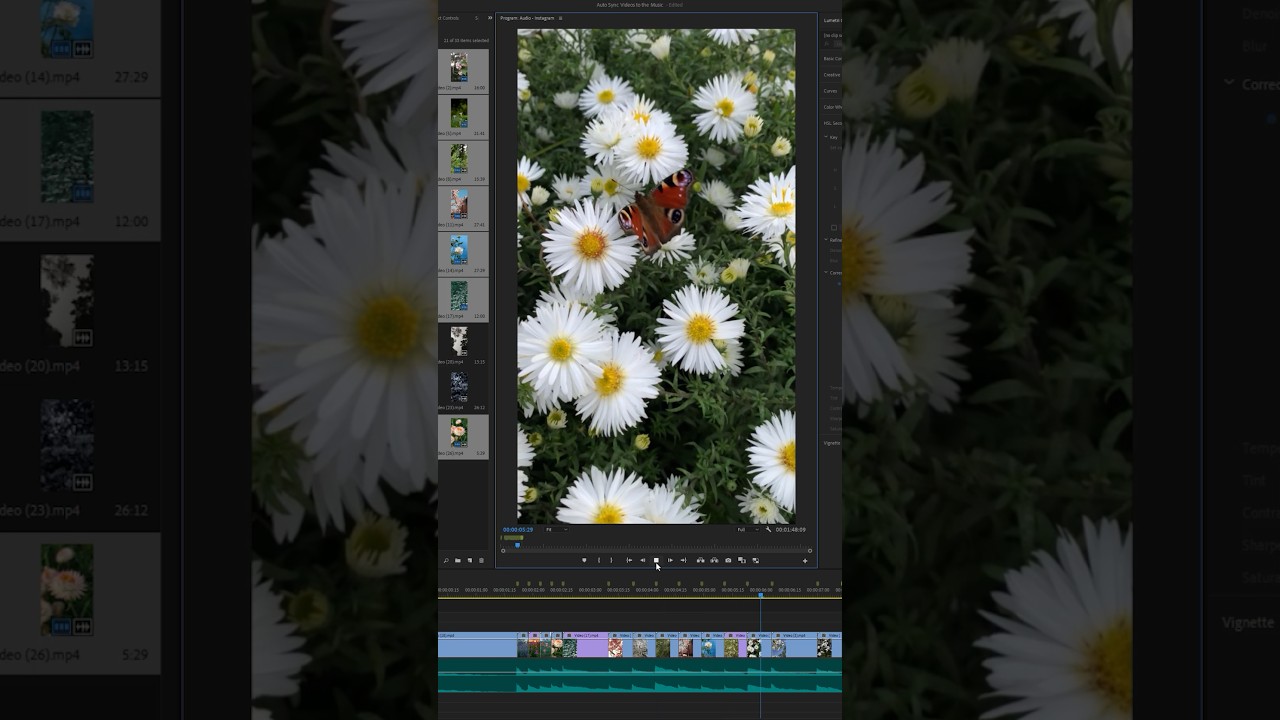Click the ruler at 00:00:04:00
Image resolution: width=1280 pixels, height=720 pixels.
646,589
